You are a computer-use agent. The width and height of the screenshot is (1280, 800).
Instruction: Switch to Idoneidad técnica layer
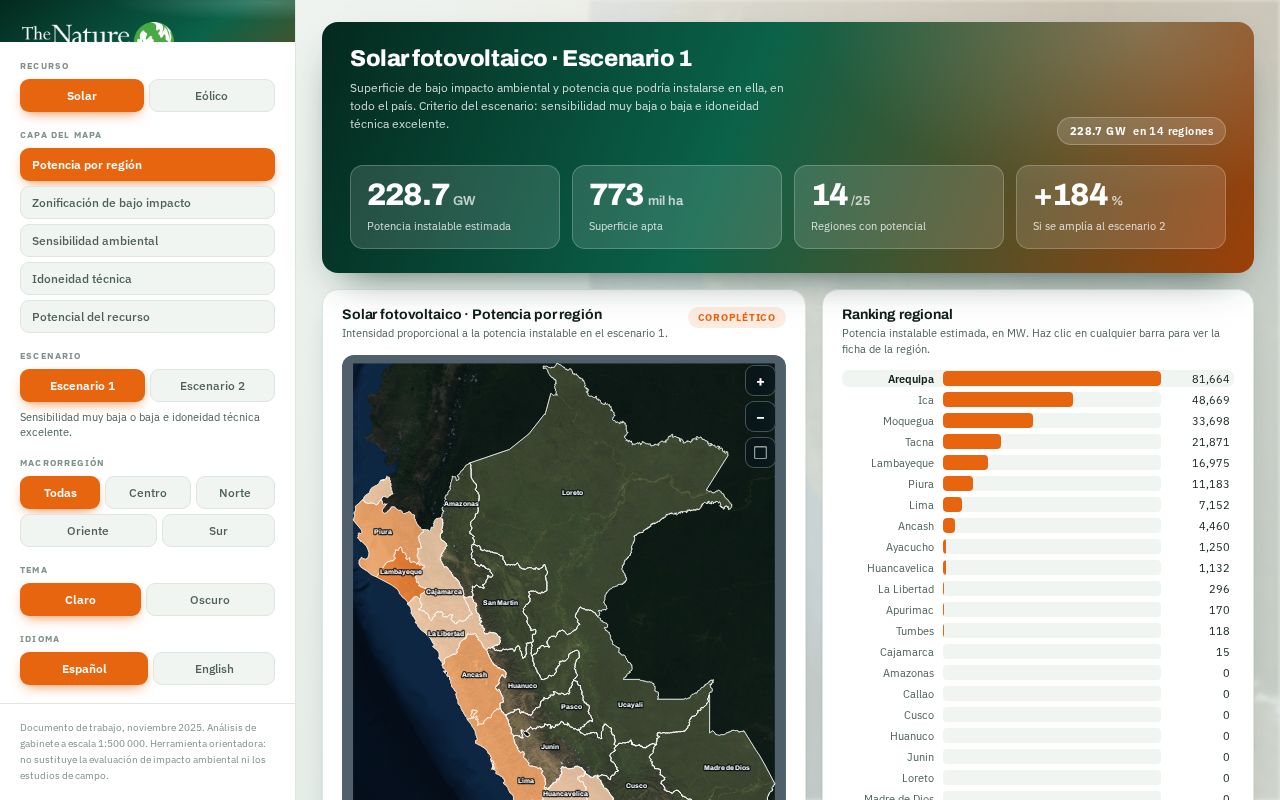[x=147, y=279]
